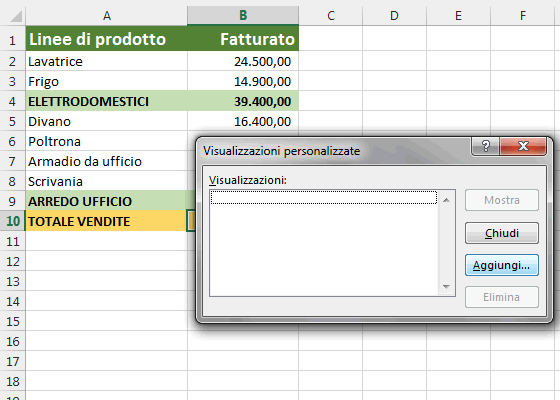The image size is (560, 400).
Task: Close the Visualizzazioni personalizzate dialog
Action: pyautogui.click(x=523, y=146)
